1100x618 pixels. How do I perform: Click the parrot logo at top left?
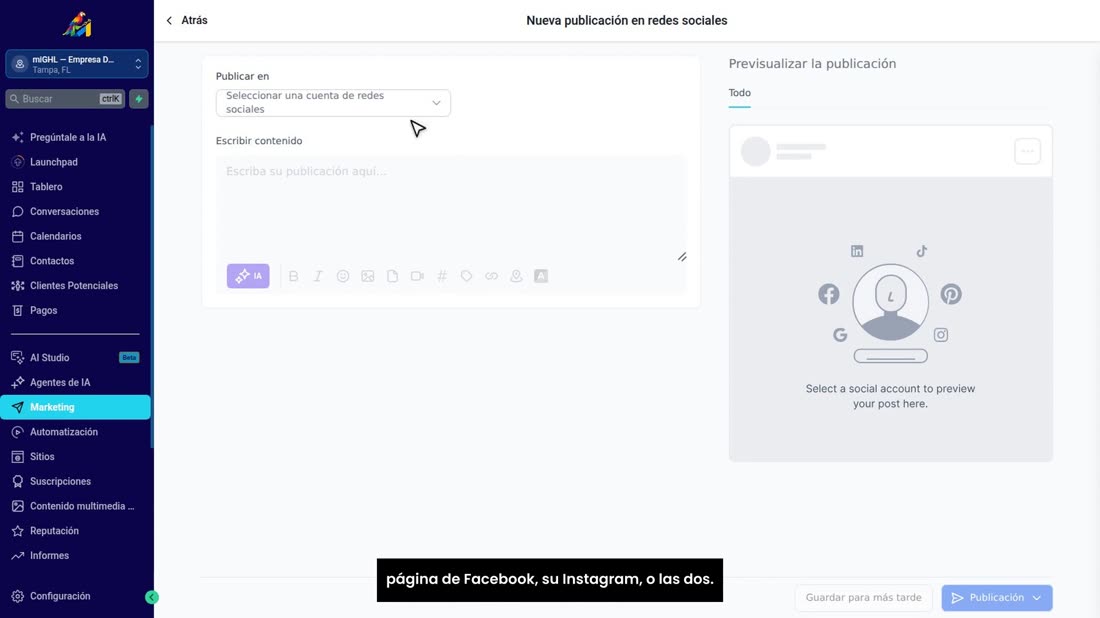tap(77, 25)
